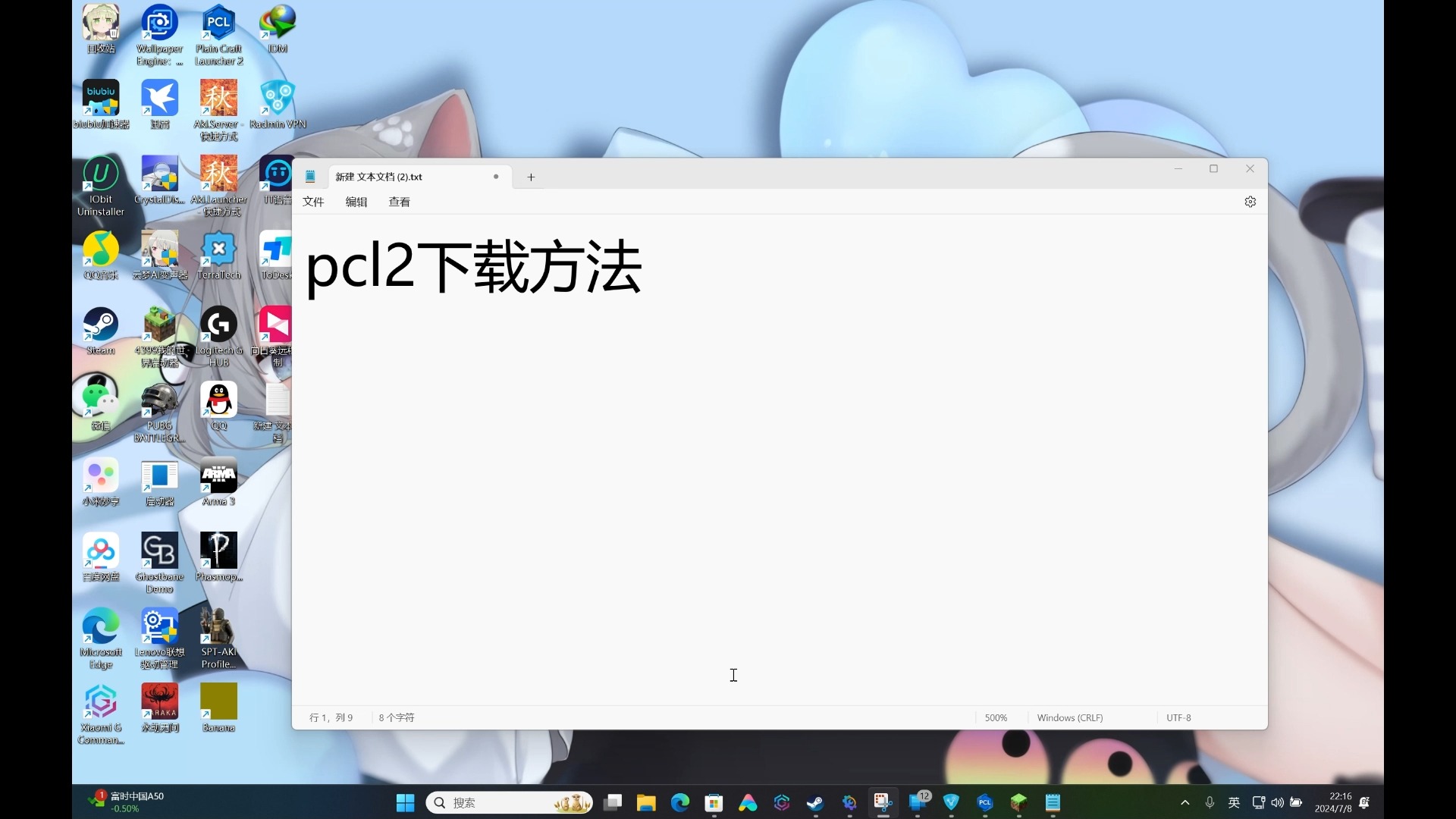Screen dimensions: 1456x819
Task: Launch QQ from the desktop
Action: 218,400
